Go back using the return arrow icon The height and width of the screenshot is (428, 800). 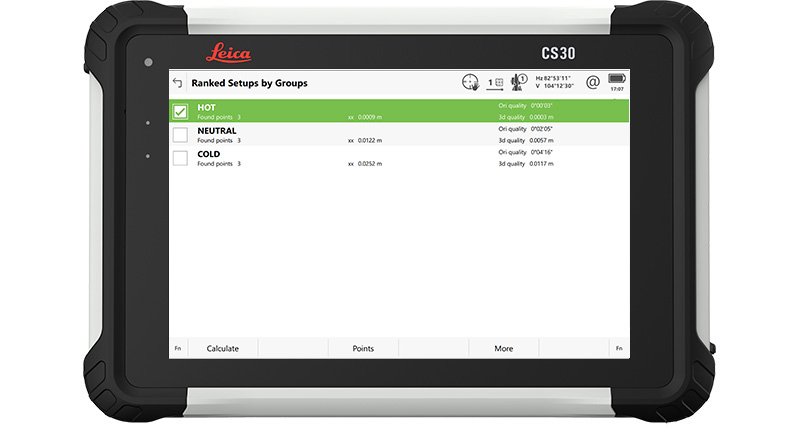tap(178, 83)
